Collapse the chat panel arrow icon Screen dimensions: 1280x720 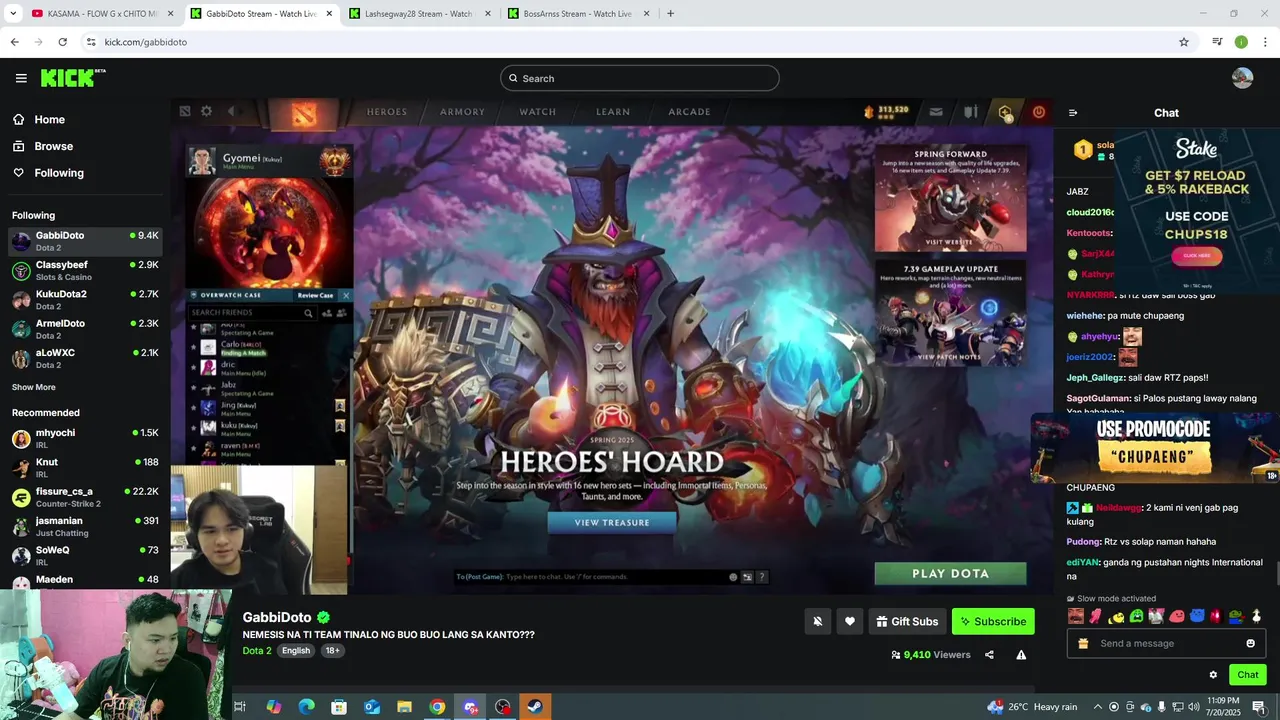click(1073, 113)
